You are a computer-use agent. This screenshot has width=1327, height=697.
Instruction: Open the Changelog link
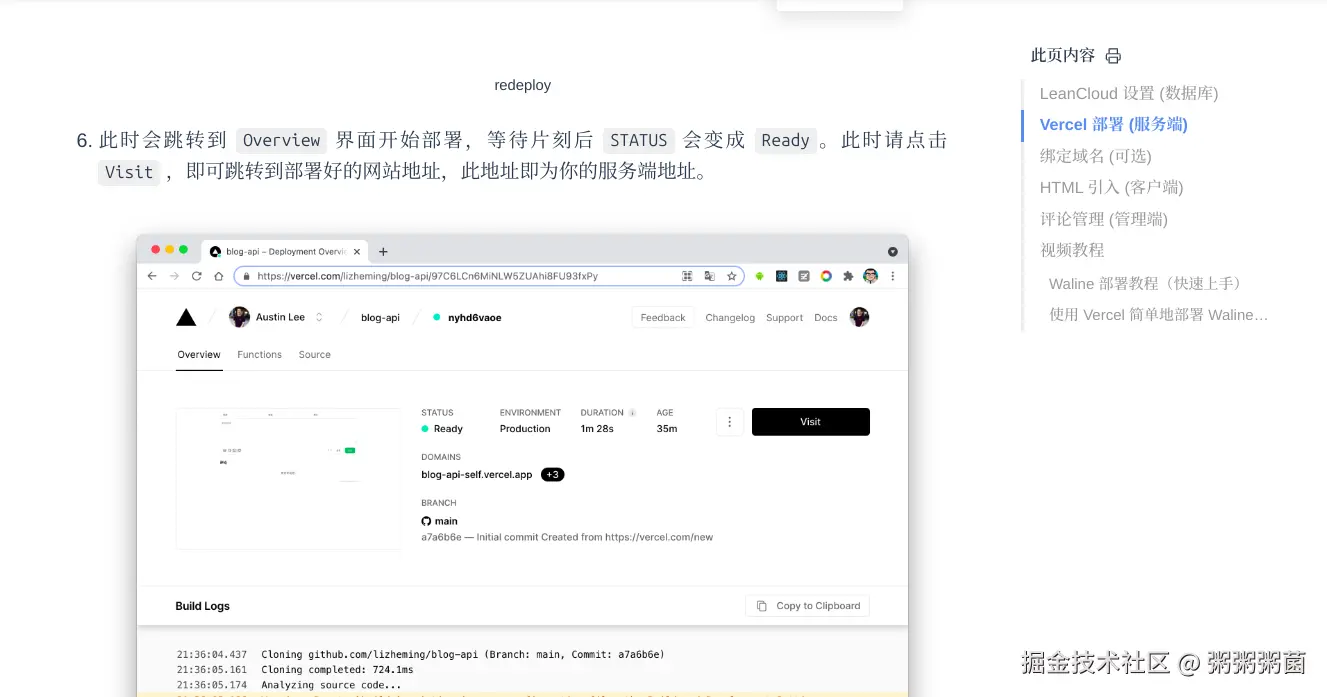[730, 318]
